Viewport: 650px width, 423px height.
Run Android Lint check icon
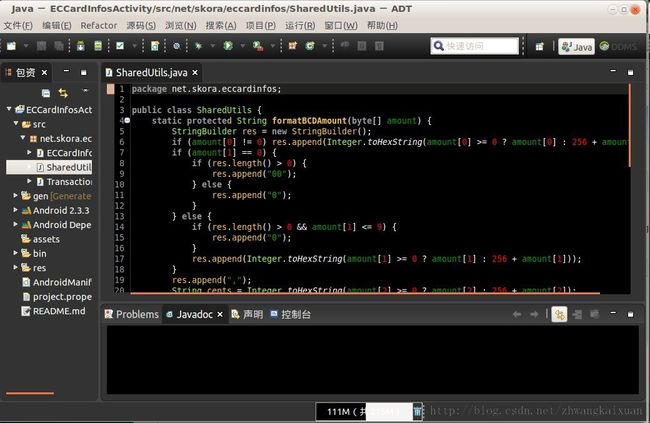point(120,46)
